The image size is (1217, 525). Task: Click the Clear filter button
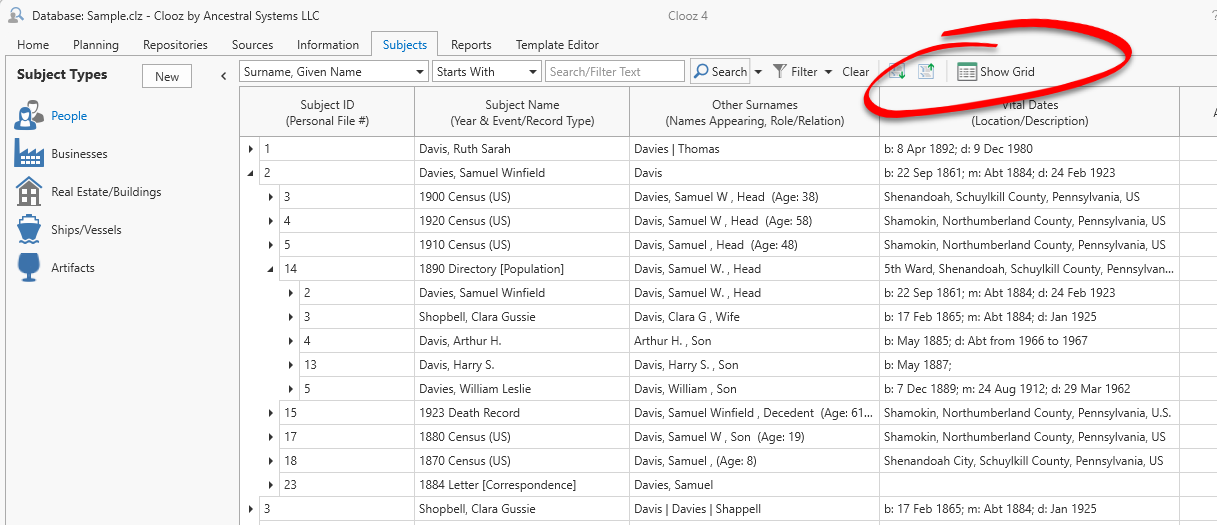[x=855, y=71]
